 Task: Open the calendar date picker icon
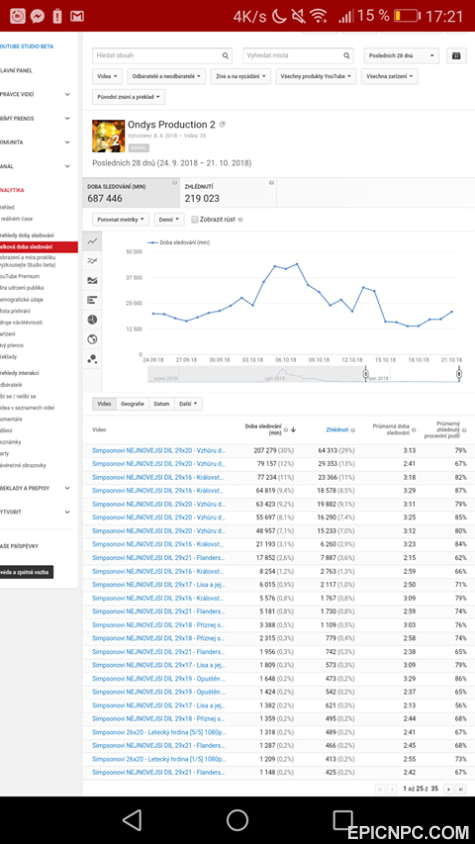pyautogui.click(x=456, y=55)
